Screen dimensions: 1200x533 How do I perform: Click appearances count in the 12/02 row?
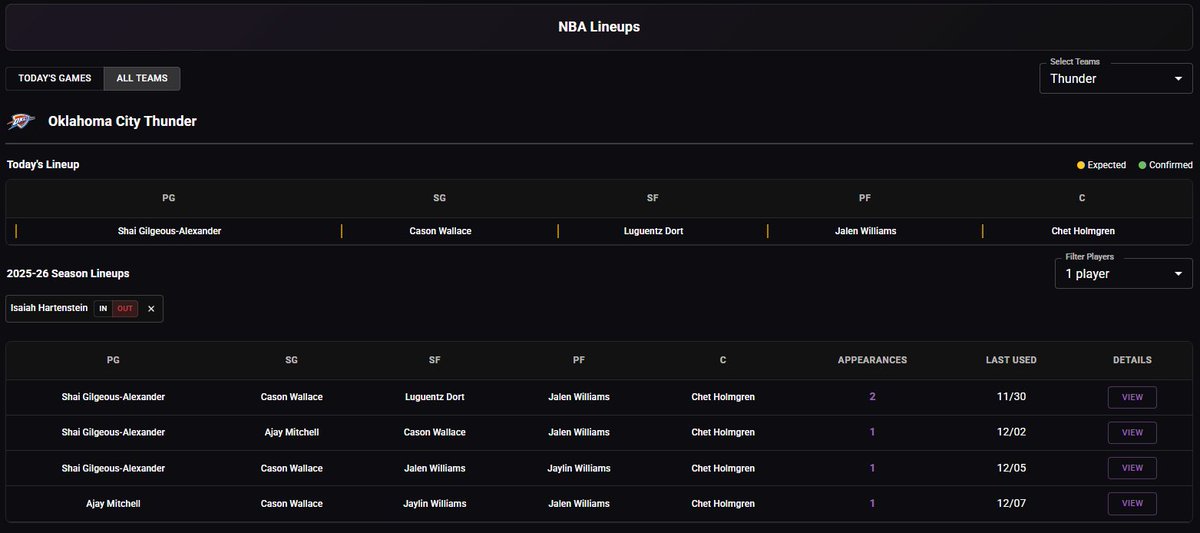(872, 433)
